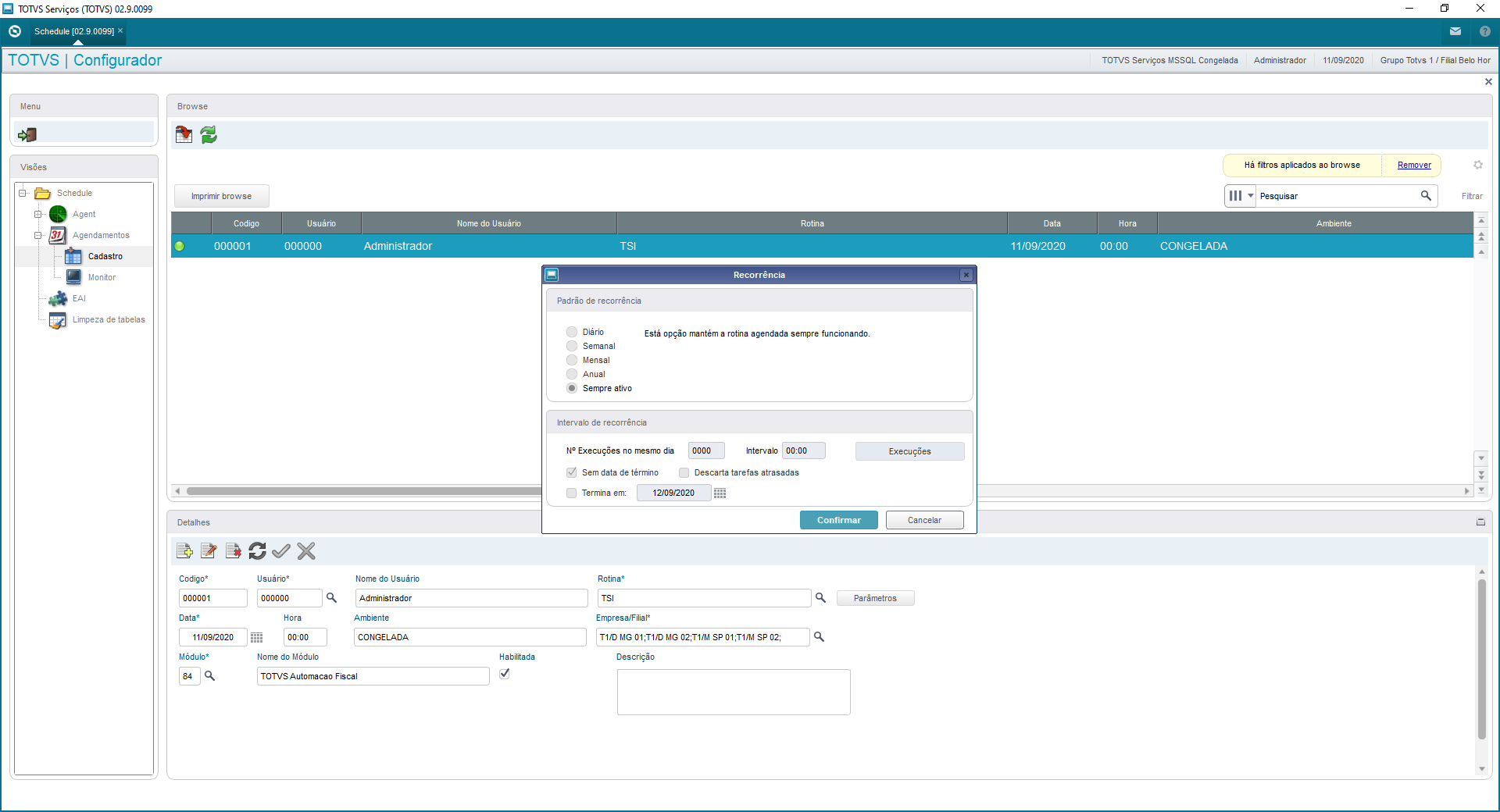Select the Semanal recurrence option
This screenshot has height=812, width=1500.
point(572,346)
